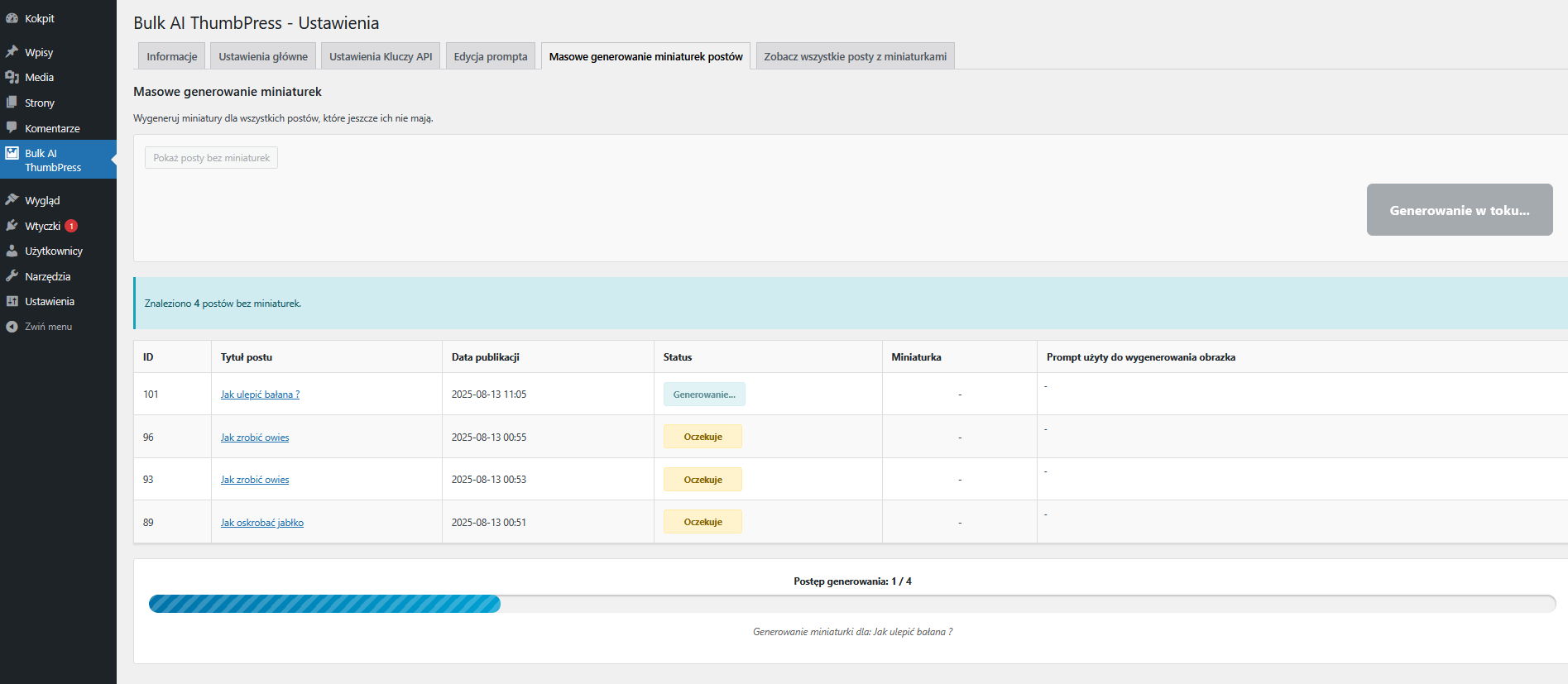
Task: Open Strony using the pages icon
Action: [12, 103]
